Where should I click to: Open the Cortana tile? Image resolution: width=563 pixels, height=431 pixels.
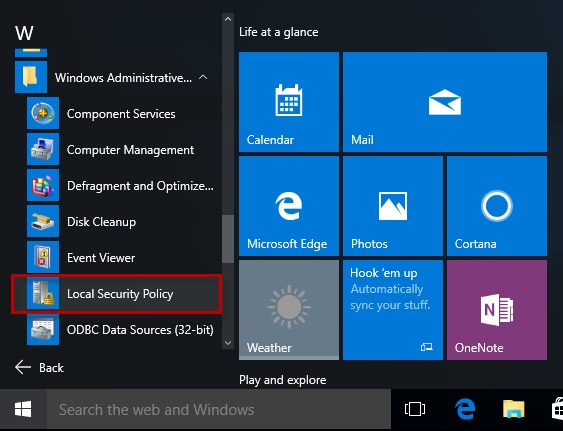tap(497, 206)
